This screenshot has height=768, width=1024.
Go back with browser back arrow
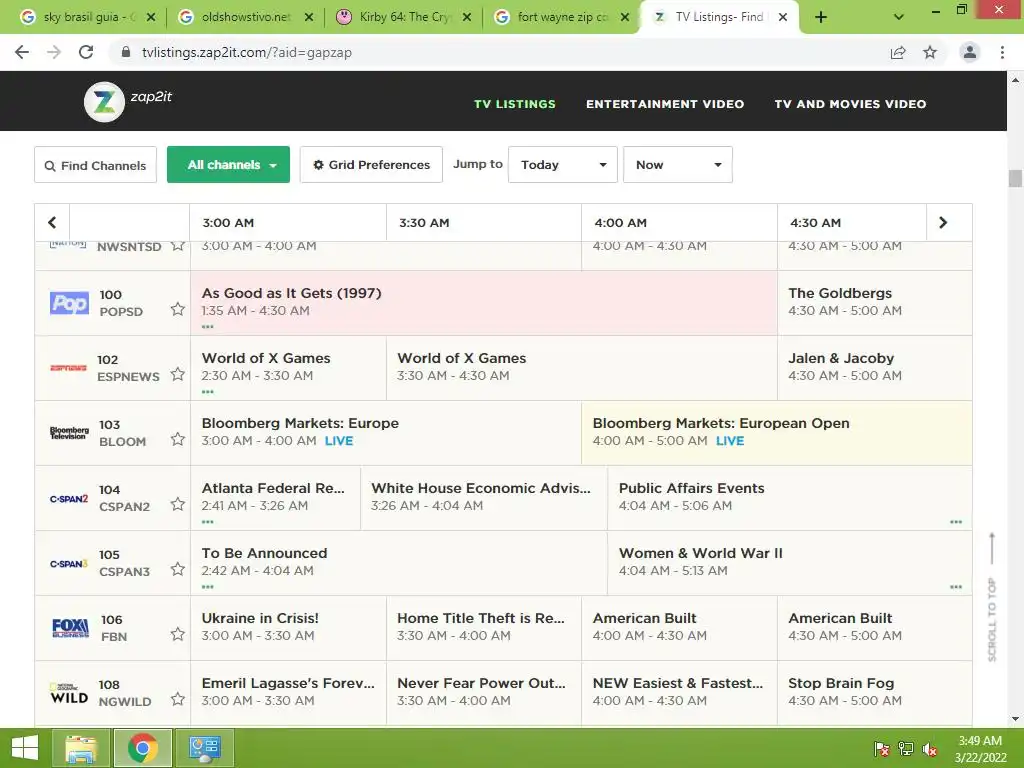pyautogui.click(x=22, y=52)
